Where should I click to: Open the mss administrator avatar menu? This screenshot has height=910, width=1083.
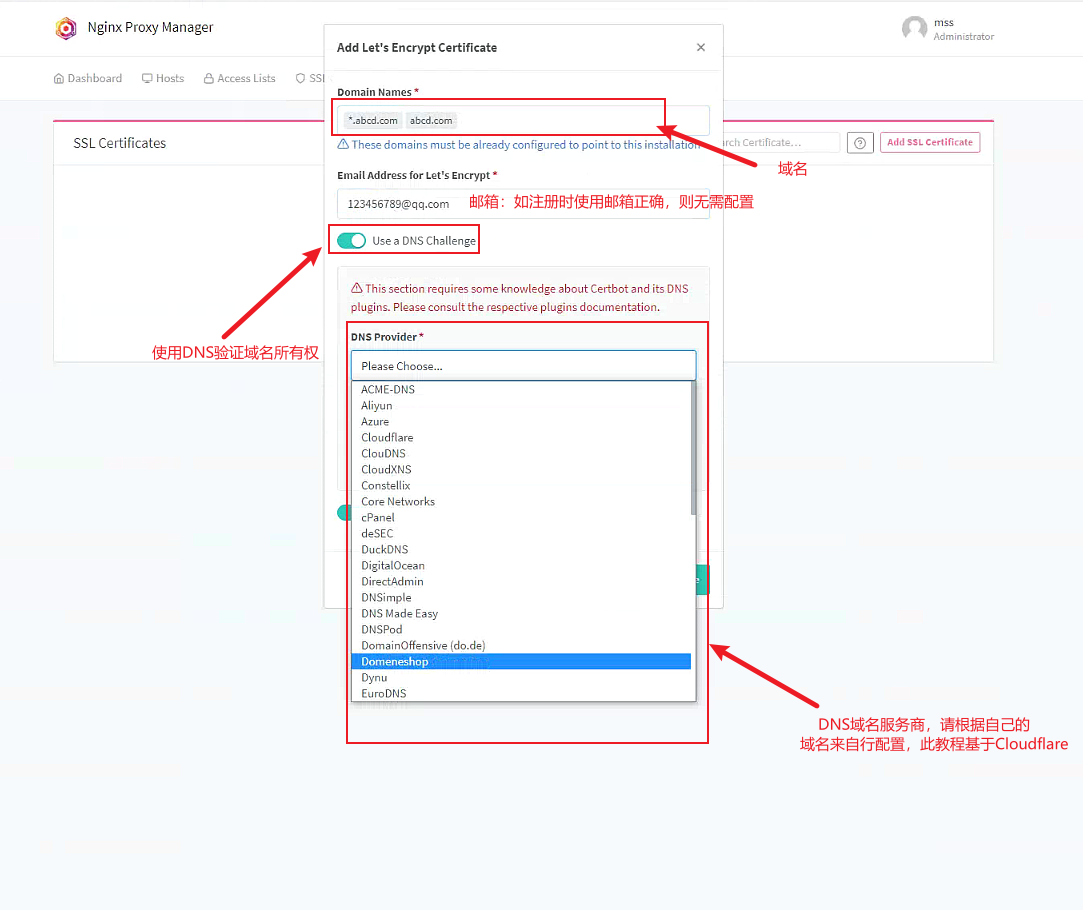(914, 28)
